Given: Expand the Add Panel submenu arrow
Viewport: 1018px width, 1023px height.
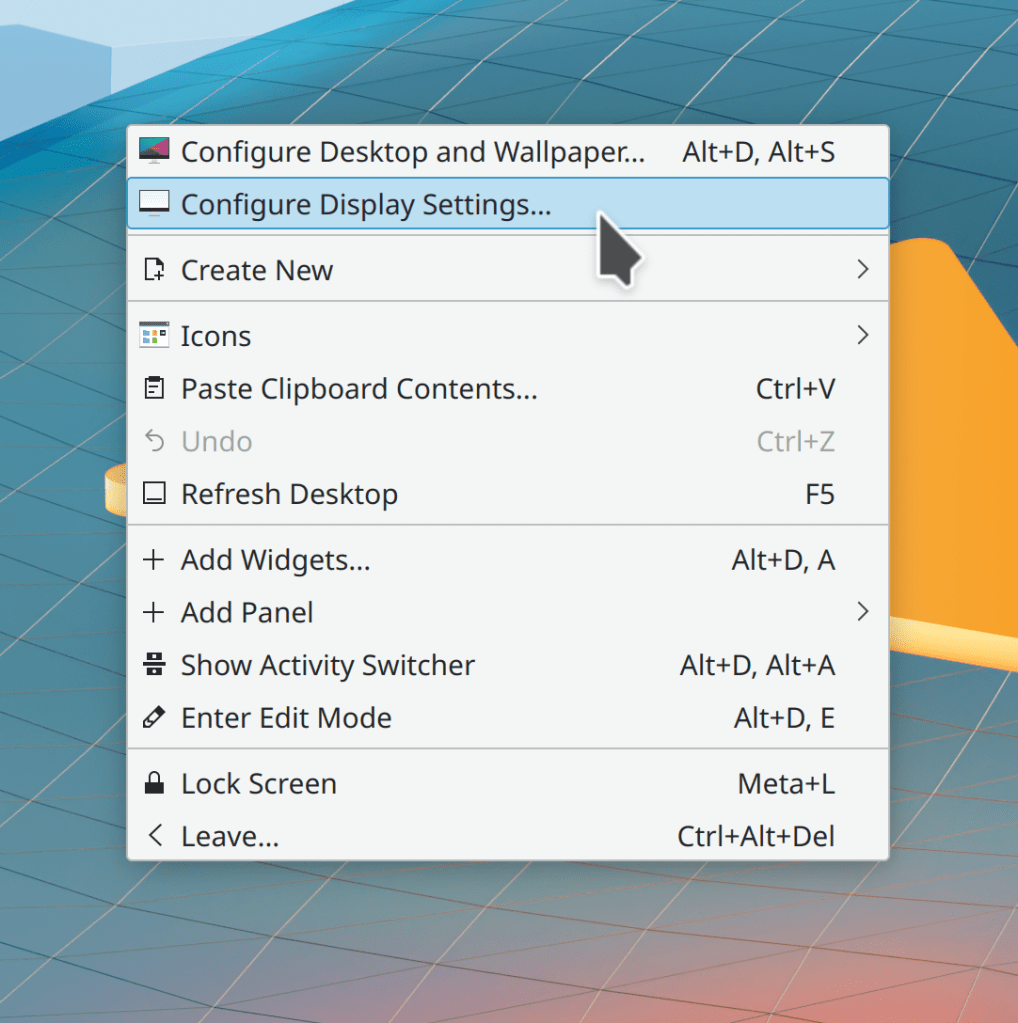Looking at the screenshot, I should tap(862, 612).
